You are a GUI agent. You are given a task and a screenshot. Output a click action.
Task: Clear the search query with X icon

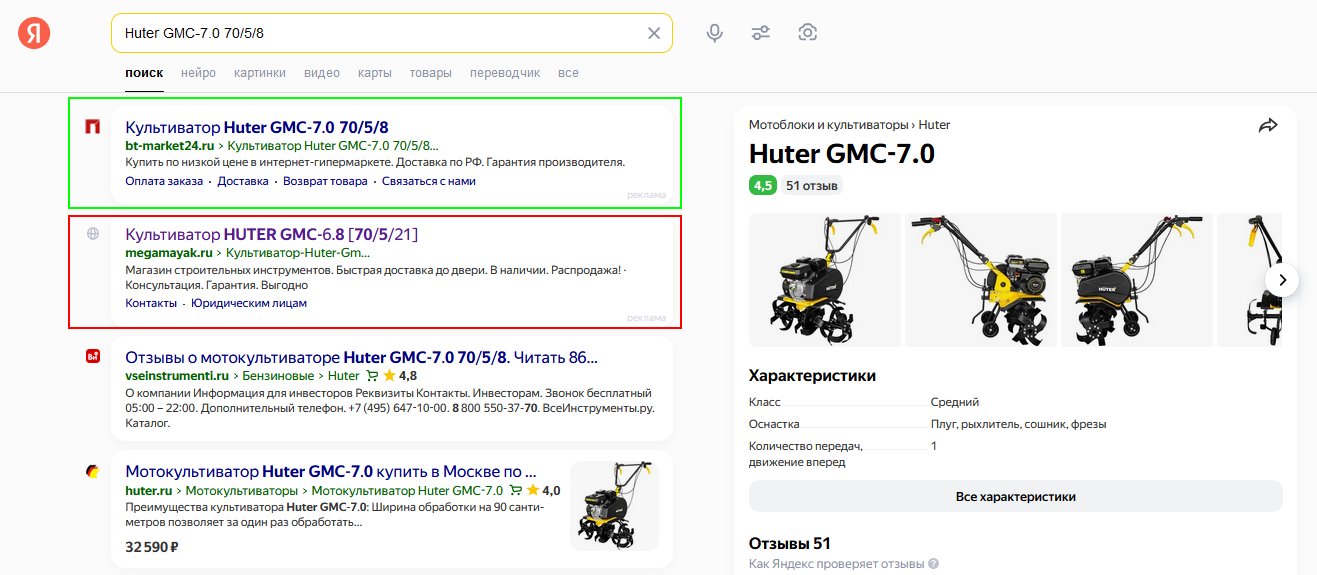click(x=654, y=33)
